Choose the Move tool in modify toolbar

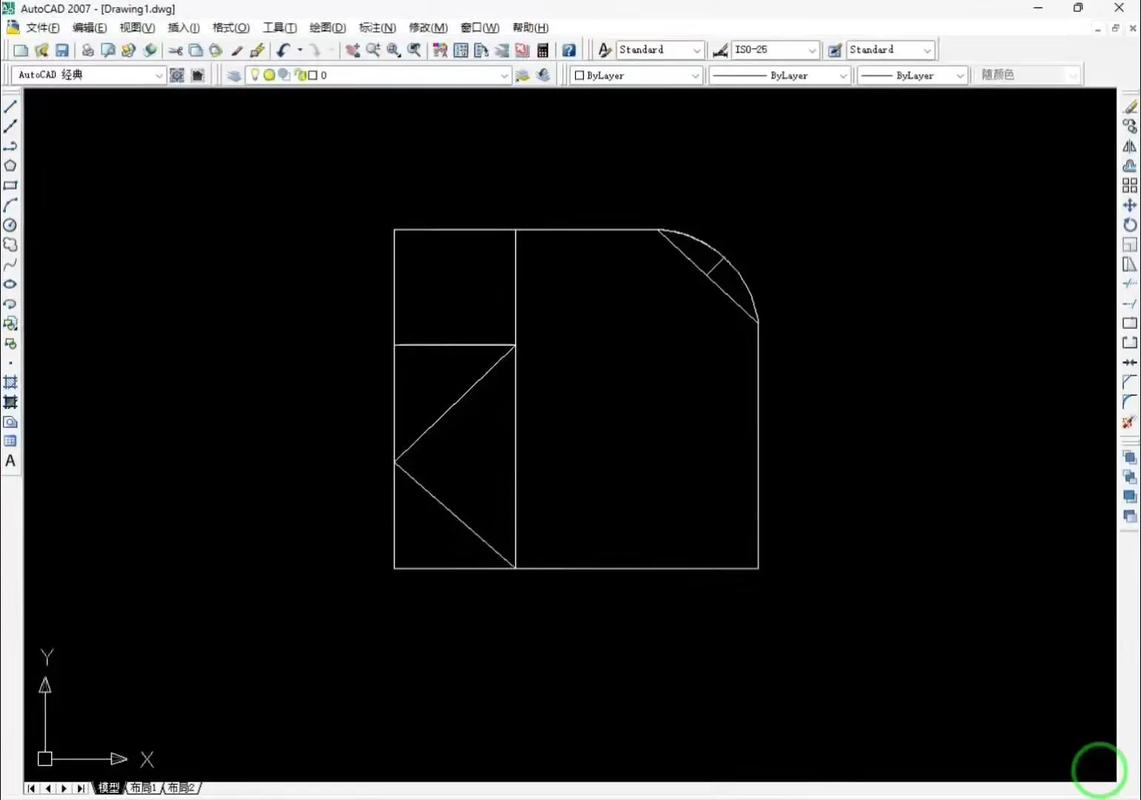[1130, 205]
